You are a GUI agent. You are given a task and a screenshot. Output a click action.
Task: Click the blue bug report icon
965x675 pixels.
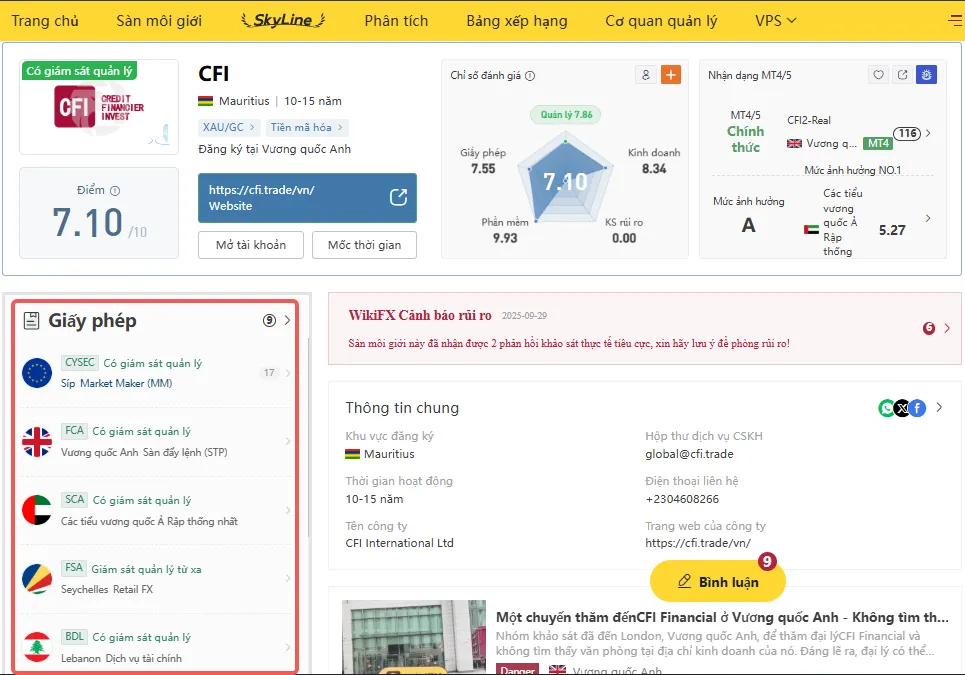926,75
